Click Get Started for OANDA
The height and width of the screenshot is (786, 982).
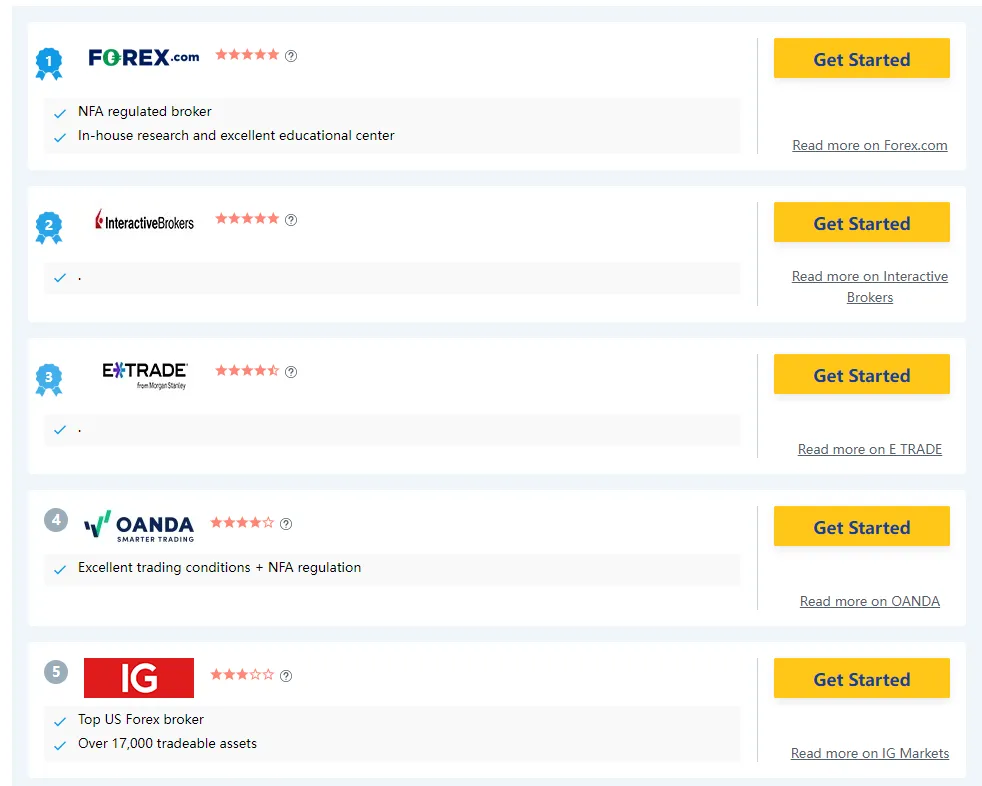(x=862, y=526)
